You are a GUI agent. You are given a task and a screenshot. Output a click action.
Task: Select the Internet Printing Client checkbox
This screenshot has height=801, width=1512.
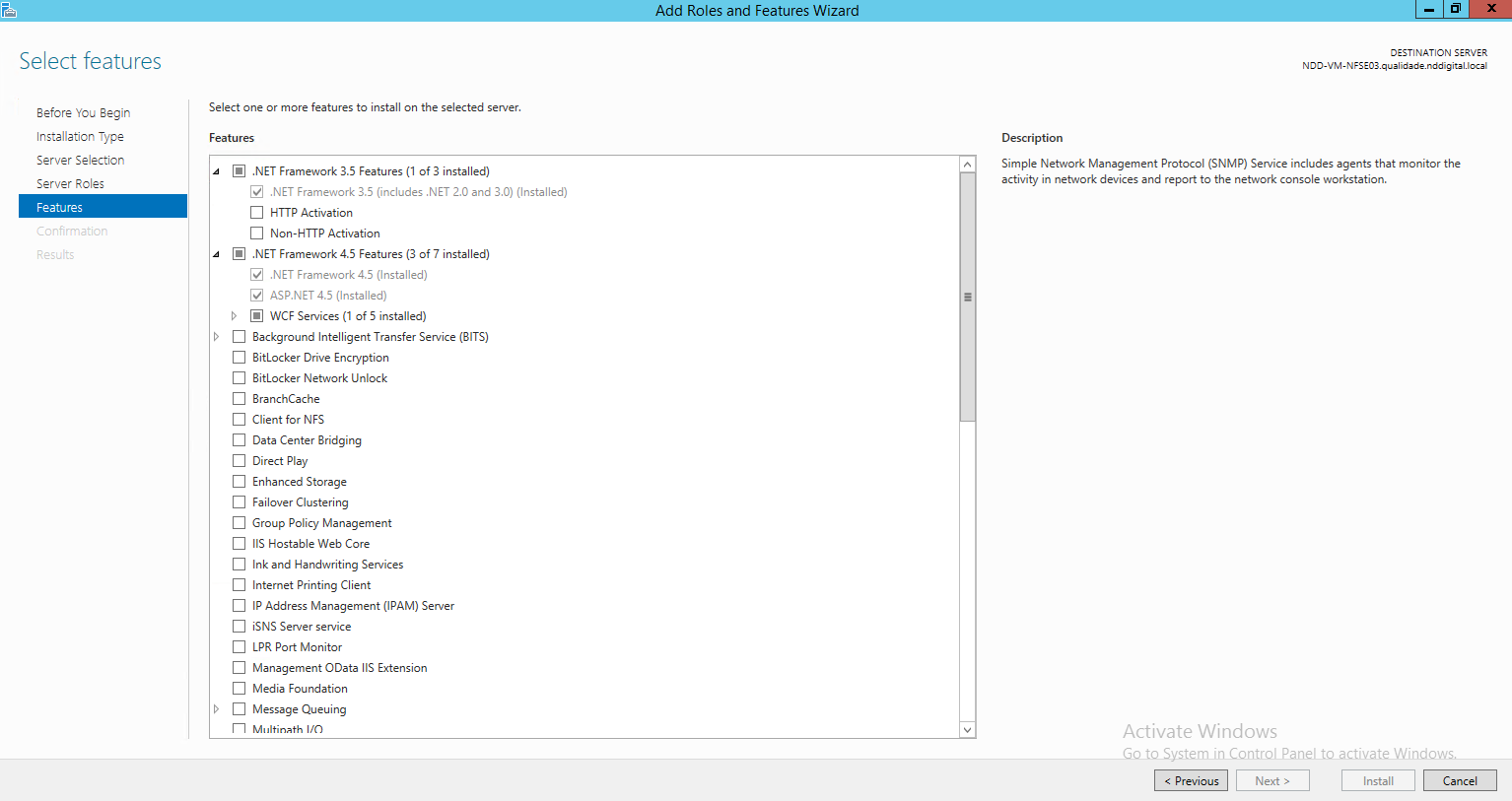pos(239,584)
